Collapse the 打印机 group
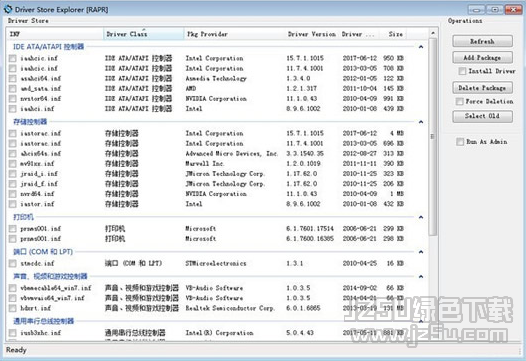 [x=421, y=217]
